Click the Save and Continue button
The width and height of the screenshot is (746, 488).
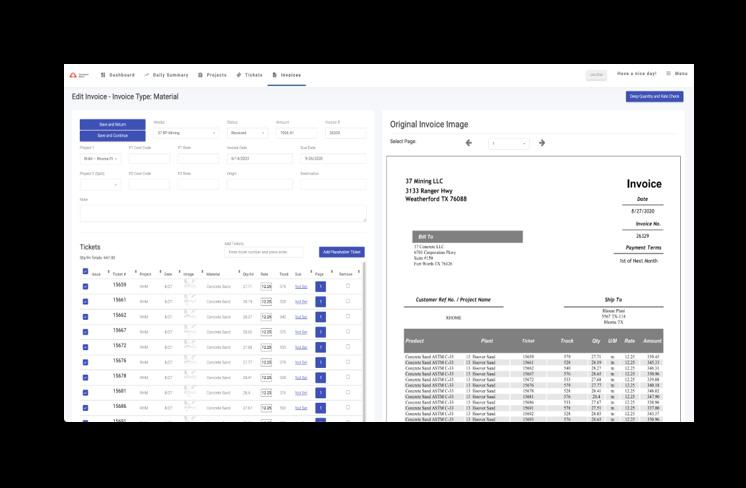pyautogui.click(x=113, y=136)
